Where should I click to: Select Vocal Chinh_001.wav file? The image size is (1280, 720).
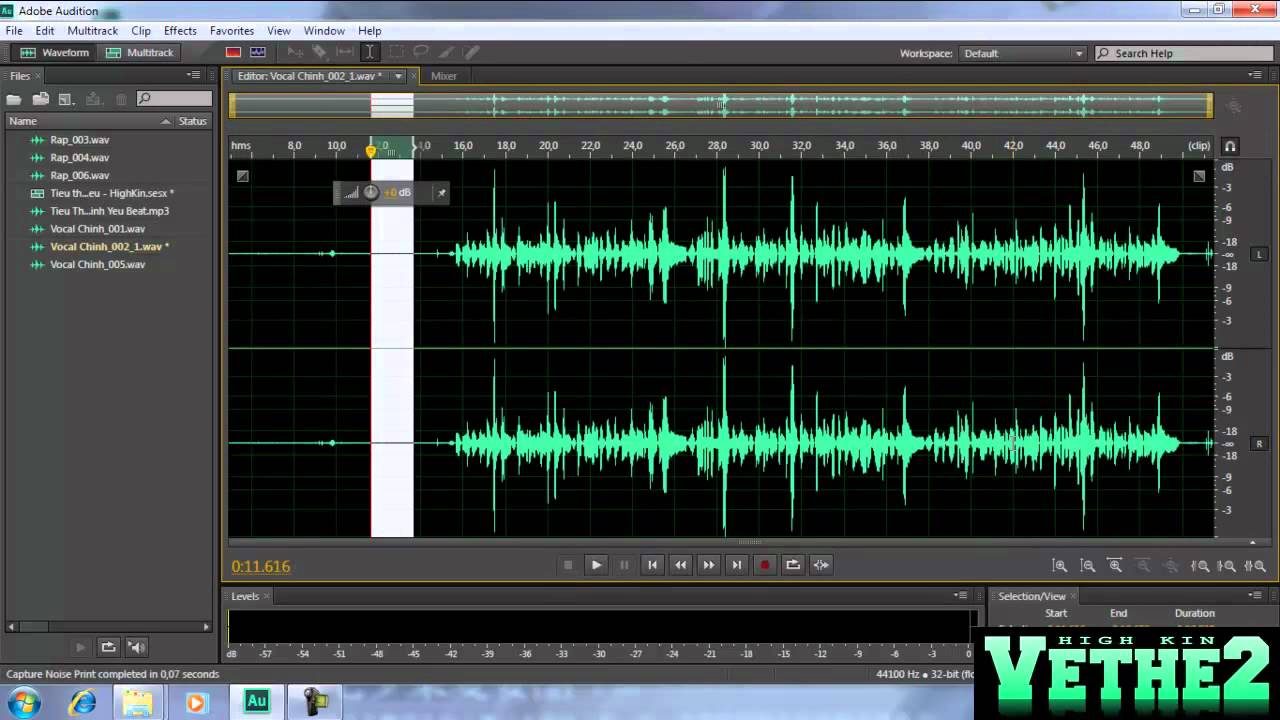(98, 229)
